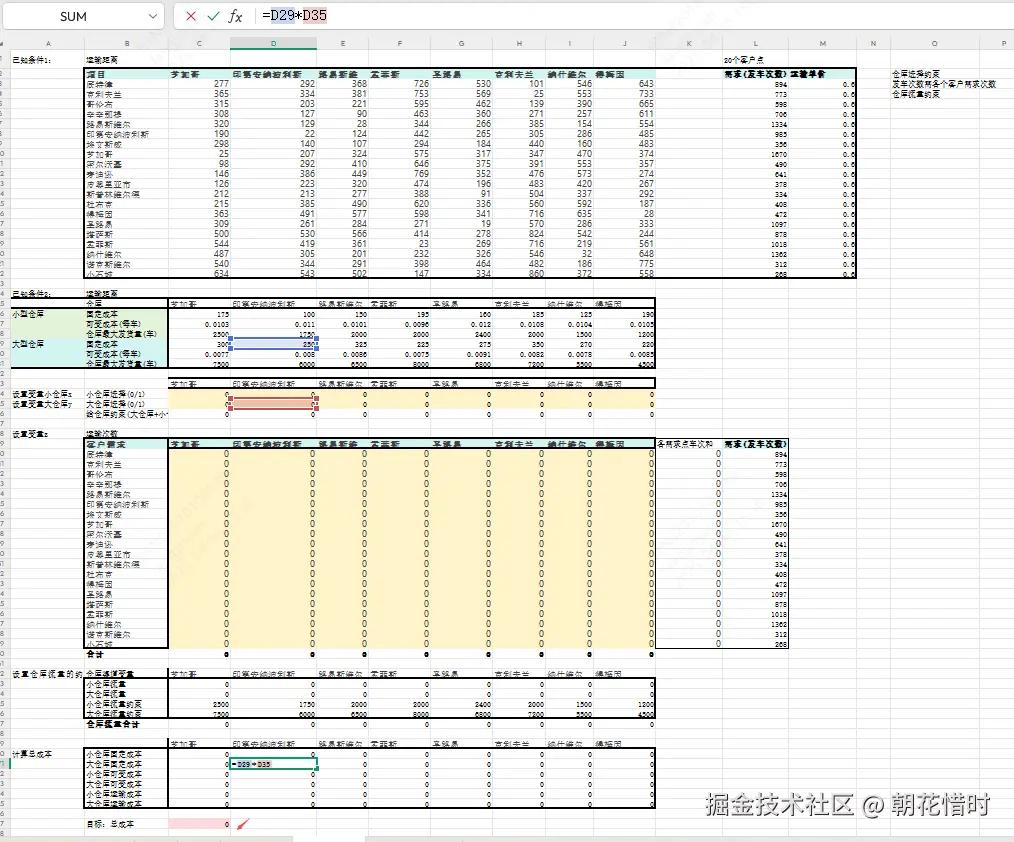The height and width of the screenshot is (842, 1014).
Task: Click the active cell editing =D29*D35
Action: click(x=274, y=764)
